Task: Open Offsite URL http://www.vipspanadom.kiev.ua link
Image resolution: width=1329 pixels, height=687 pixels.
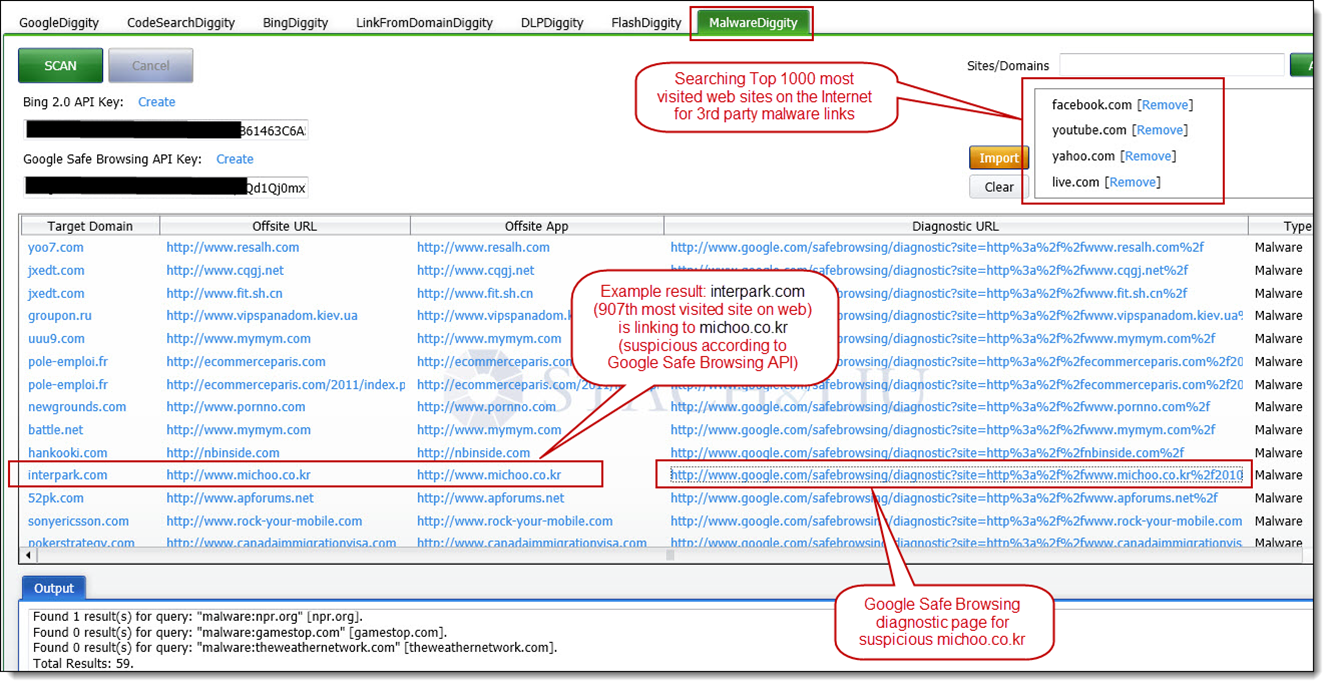Action: pos(262,316)
